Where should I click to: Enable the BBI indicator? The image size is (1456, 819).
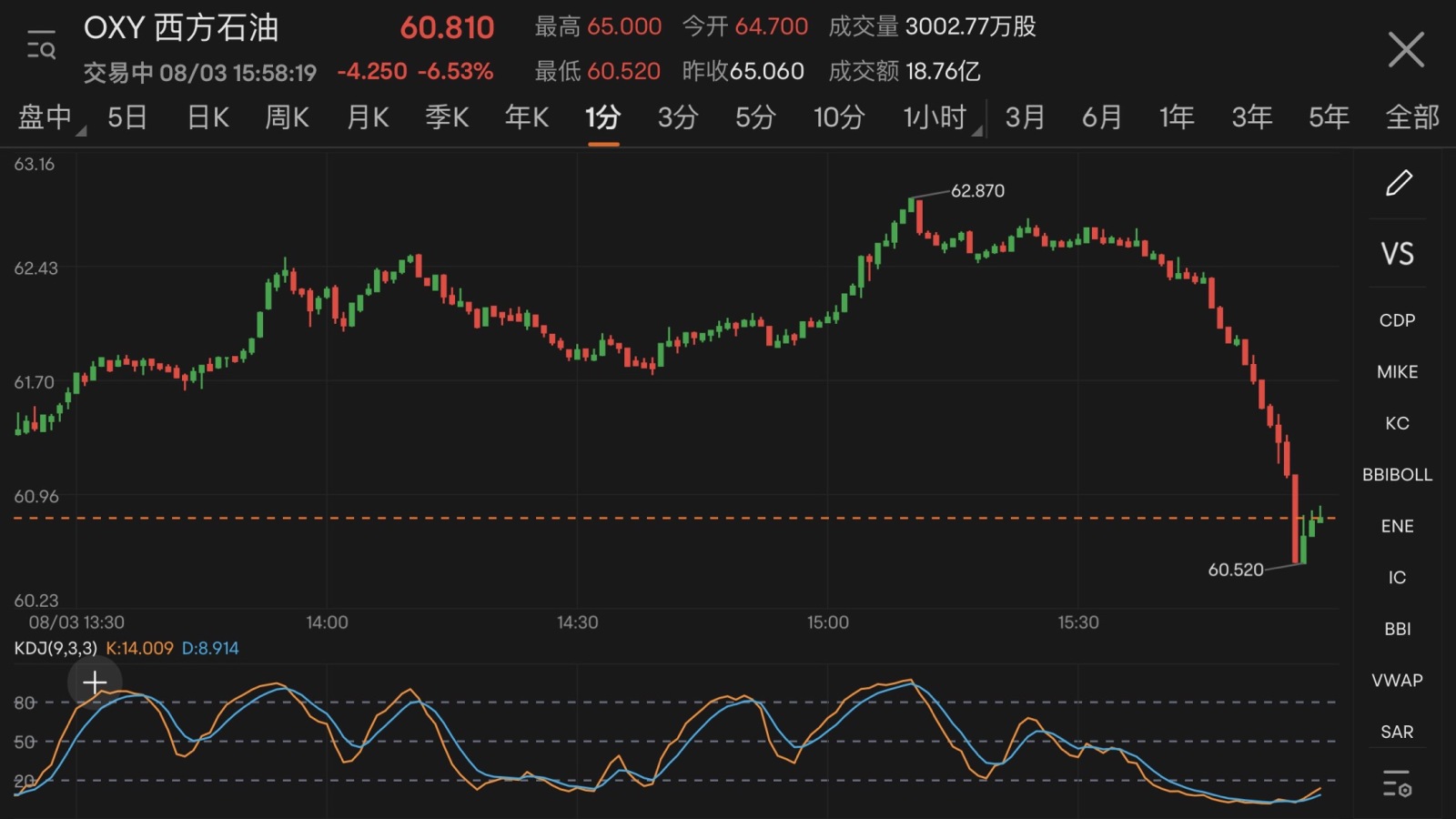(1397, 629)
